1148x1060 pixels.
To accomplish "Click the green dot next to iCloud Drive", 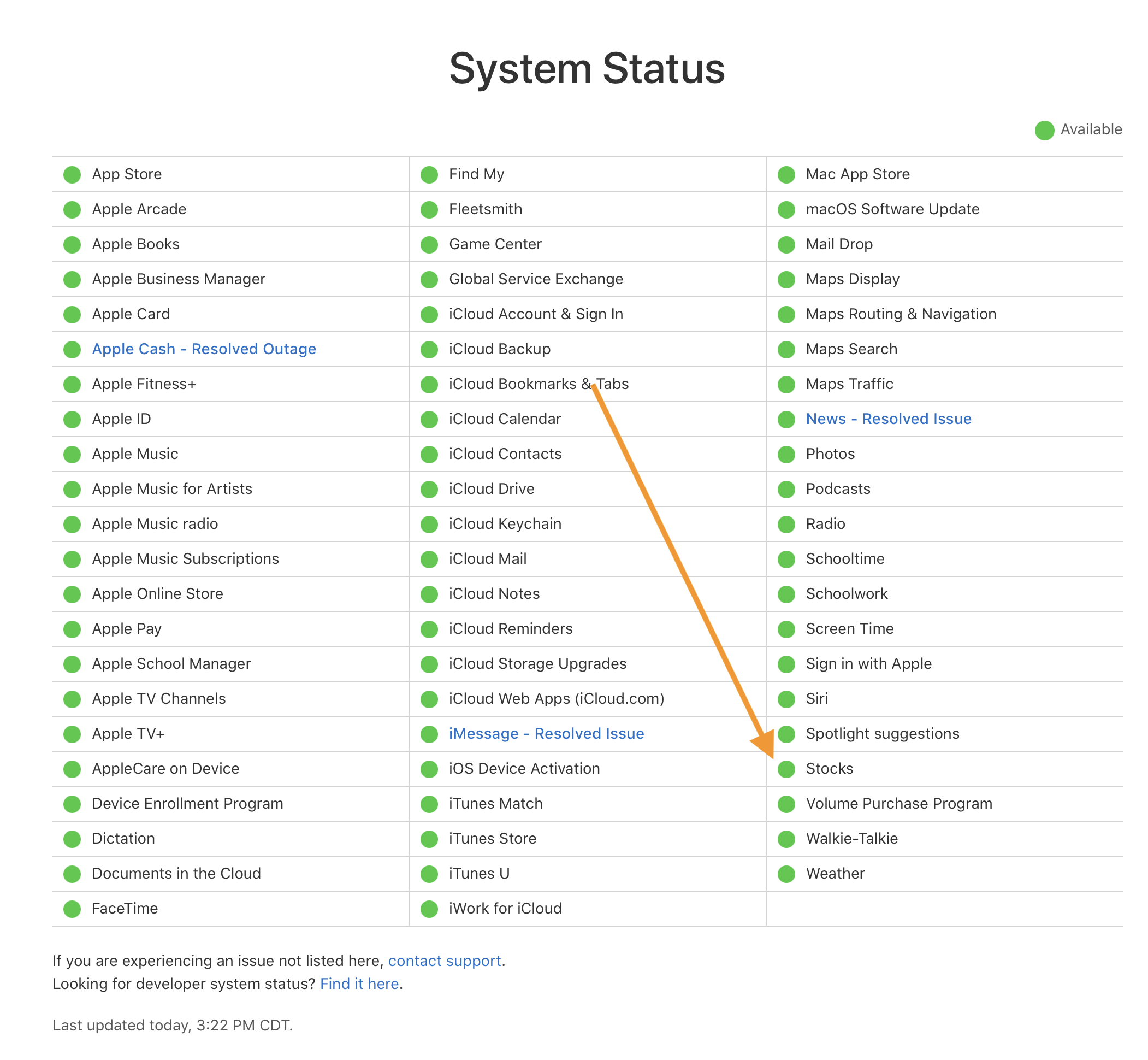I will coord(429,489).
